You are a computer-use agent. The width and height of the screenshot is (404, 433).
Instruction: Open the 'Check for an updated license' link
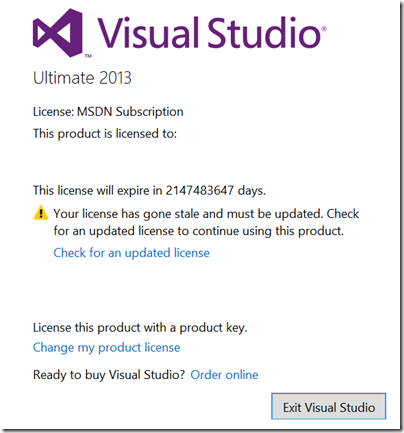point(131,253)
